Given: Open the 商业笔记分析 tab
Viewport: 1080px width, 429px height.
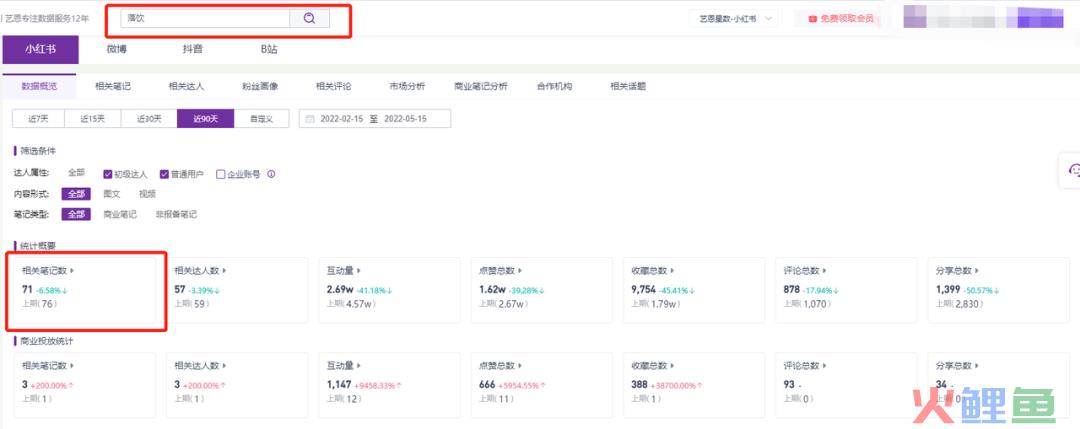Looking at the screenshot, I should coord(481,87).
